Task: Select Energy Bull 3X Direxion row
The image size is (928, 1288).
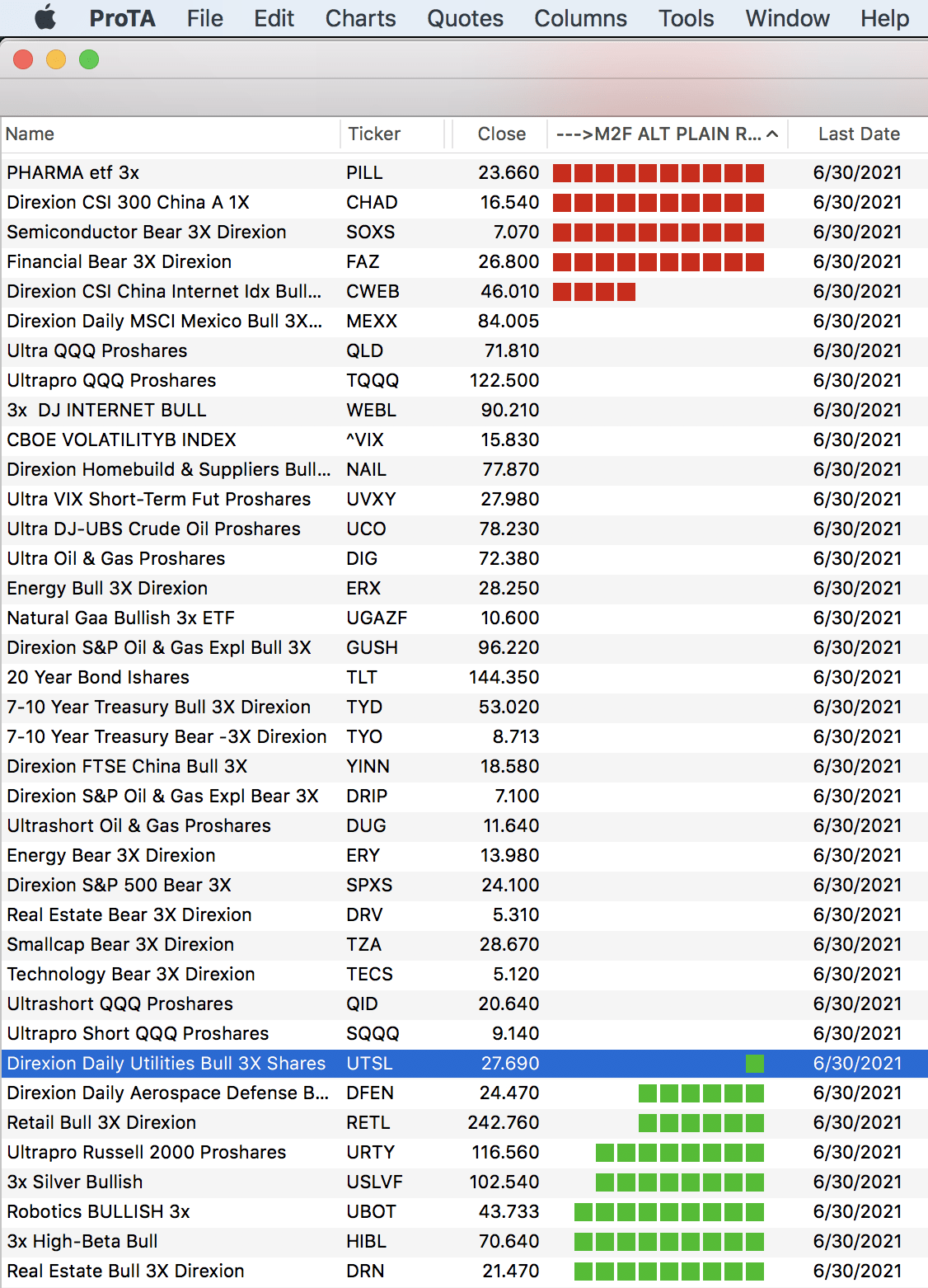Action: click(x=464, y=588)
